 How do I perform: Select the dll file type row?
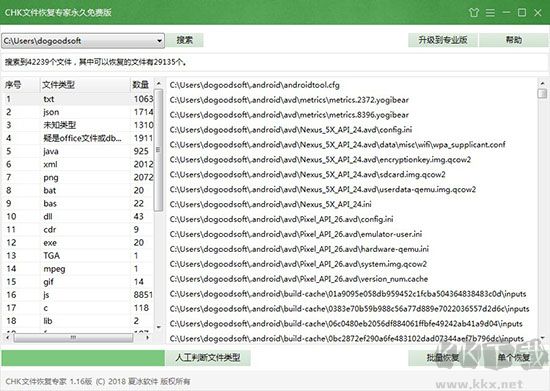tap(78, 216)
